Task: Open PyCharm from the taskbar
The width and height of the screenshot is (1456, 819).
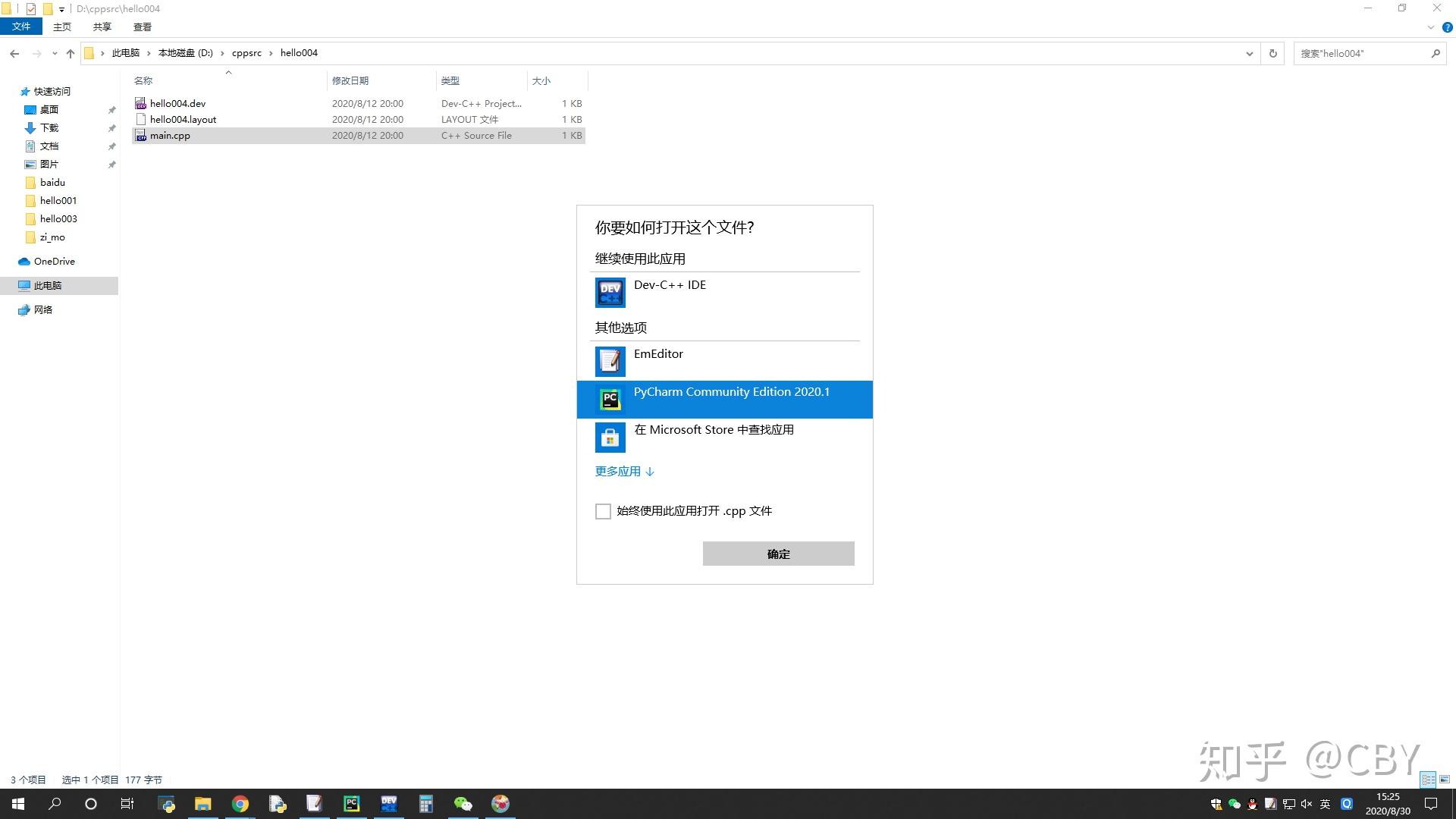Action: (x=351, y=803)
